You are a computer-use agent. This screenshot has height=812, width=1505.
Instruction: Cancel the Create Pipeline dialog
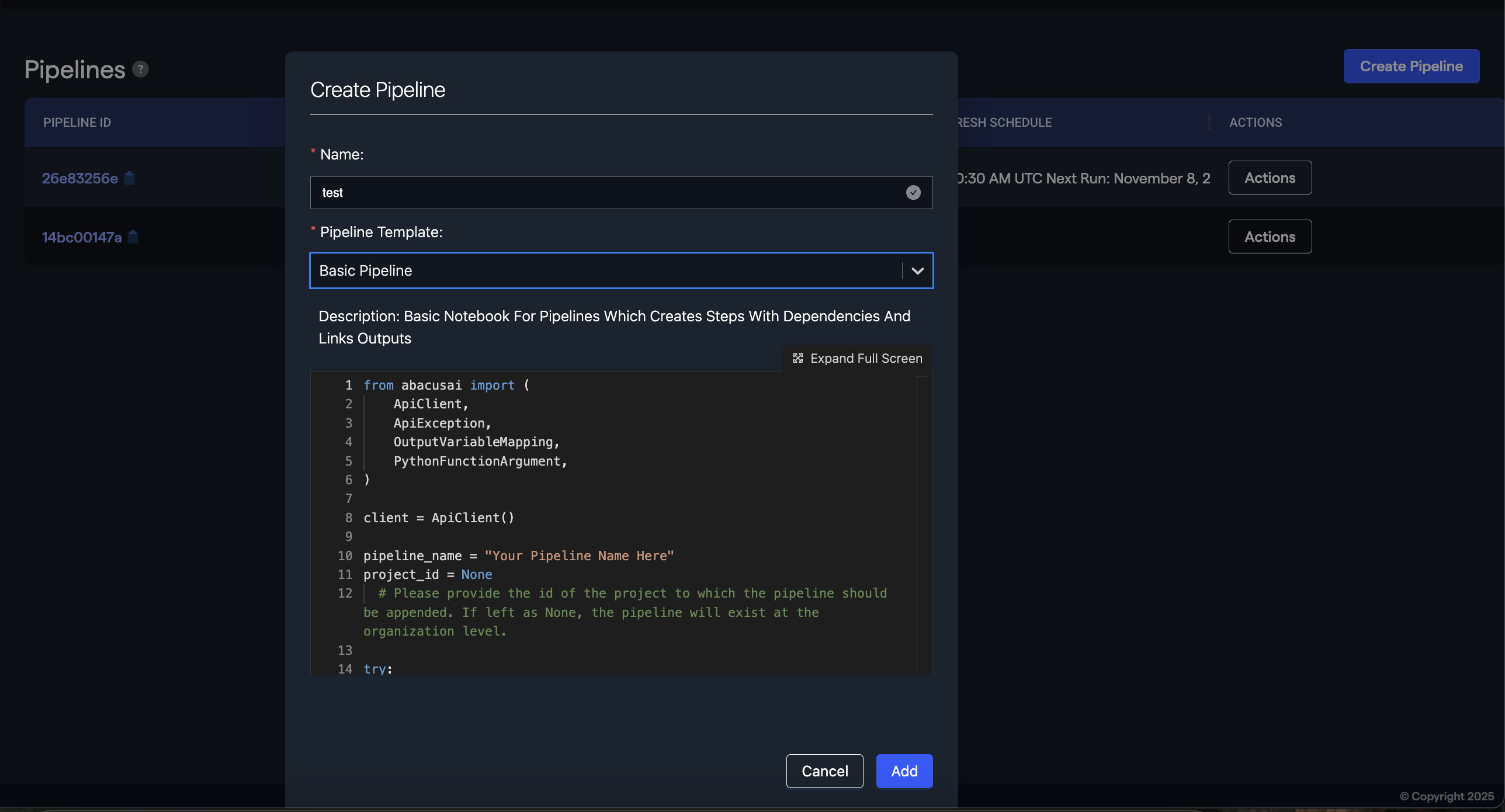824,771
